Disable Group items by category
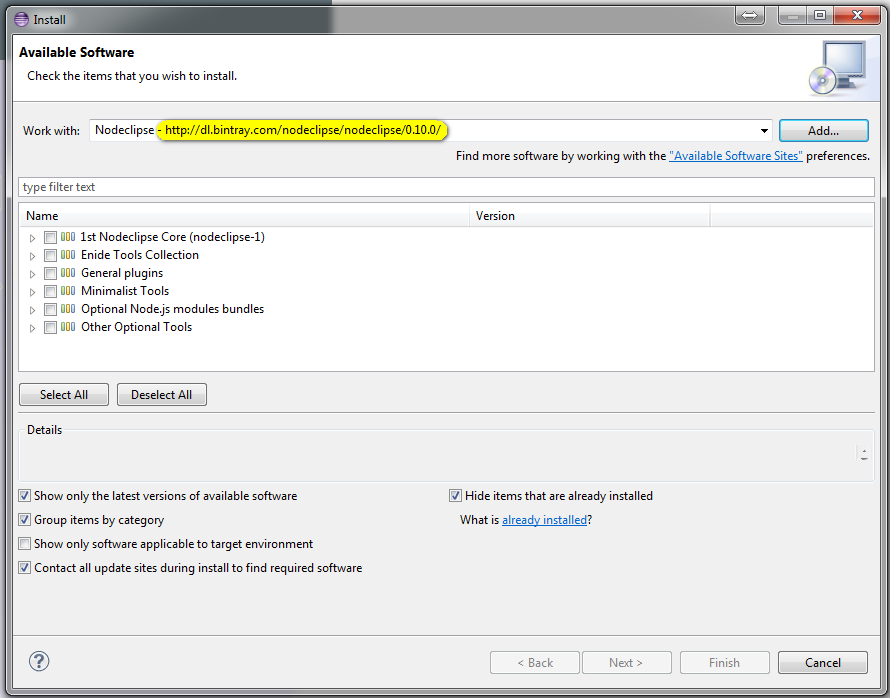Screen dimensions: 890x698 [x=25, y=520]
